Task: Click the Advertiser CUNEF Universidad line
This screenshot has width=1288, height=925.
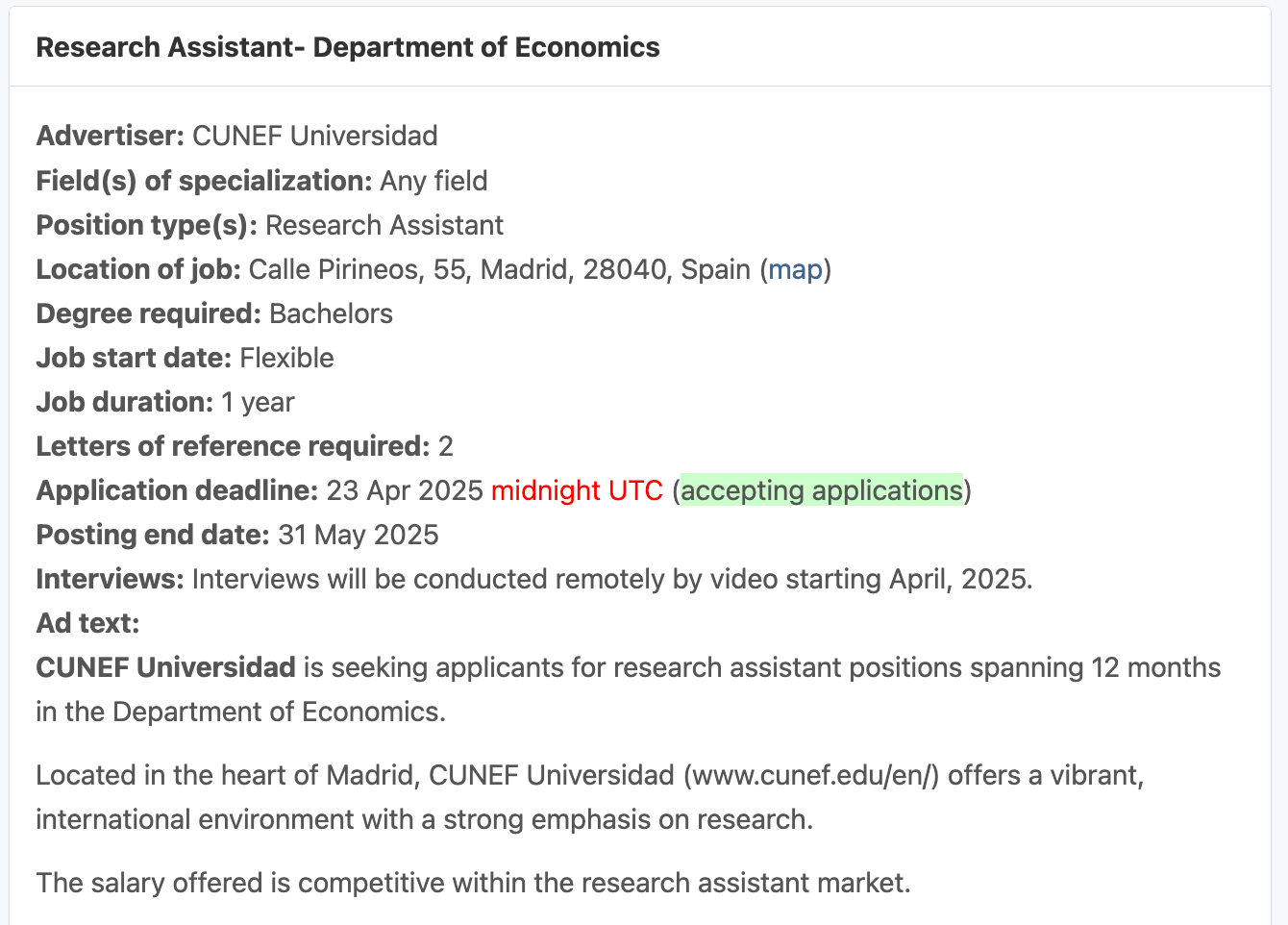Action: tap(236, 136)
